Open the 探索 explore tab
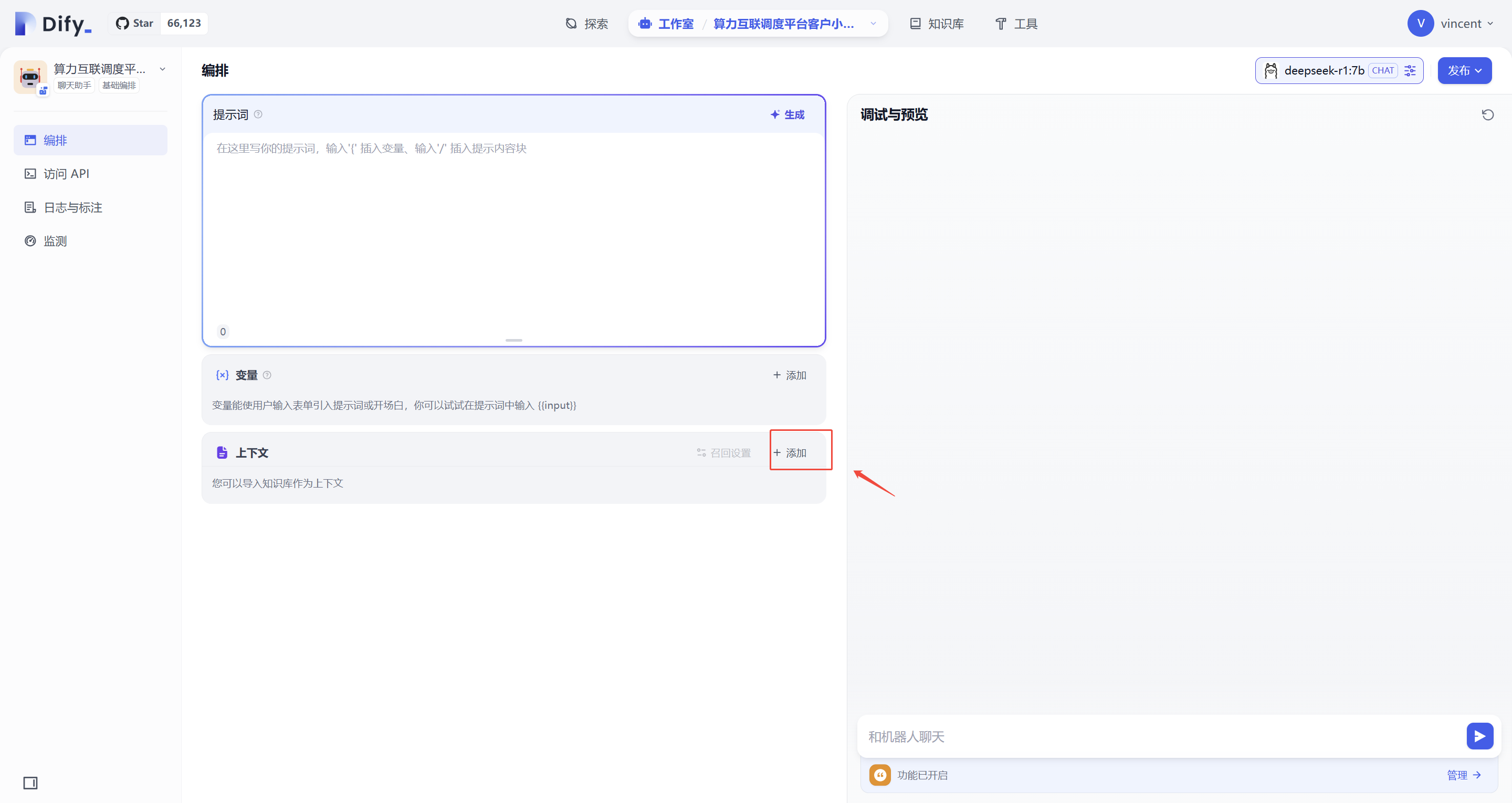1512x803 pixels. (x=587, y=24)
